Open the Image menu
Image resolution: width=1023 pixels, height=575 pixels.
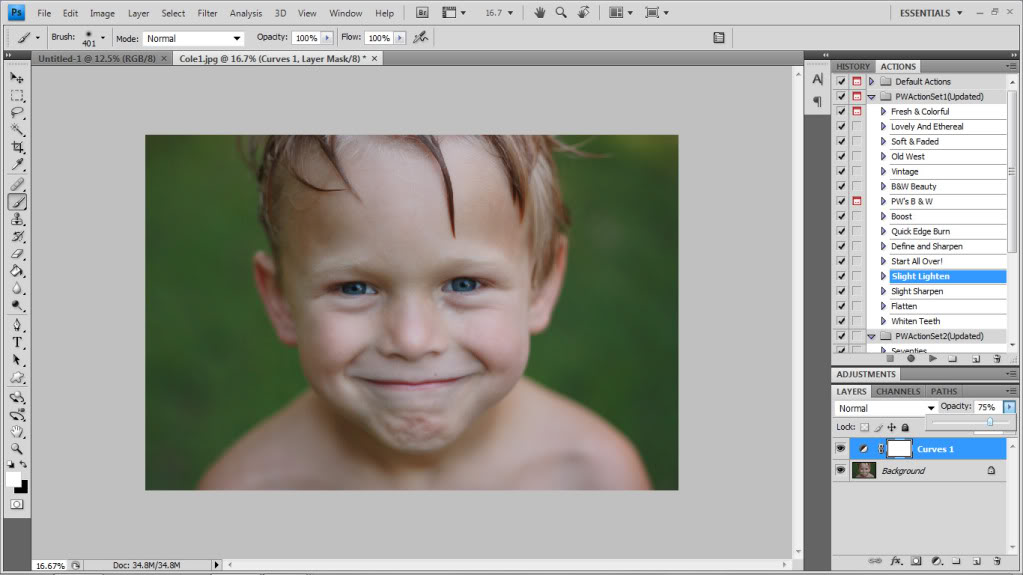pyautogui.click(x=102, y=13)
